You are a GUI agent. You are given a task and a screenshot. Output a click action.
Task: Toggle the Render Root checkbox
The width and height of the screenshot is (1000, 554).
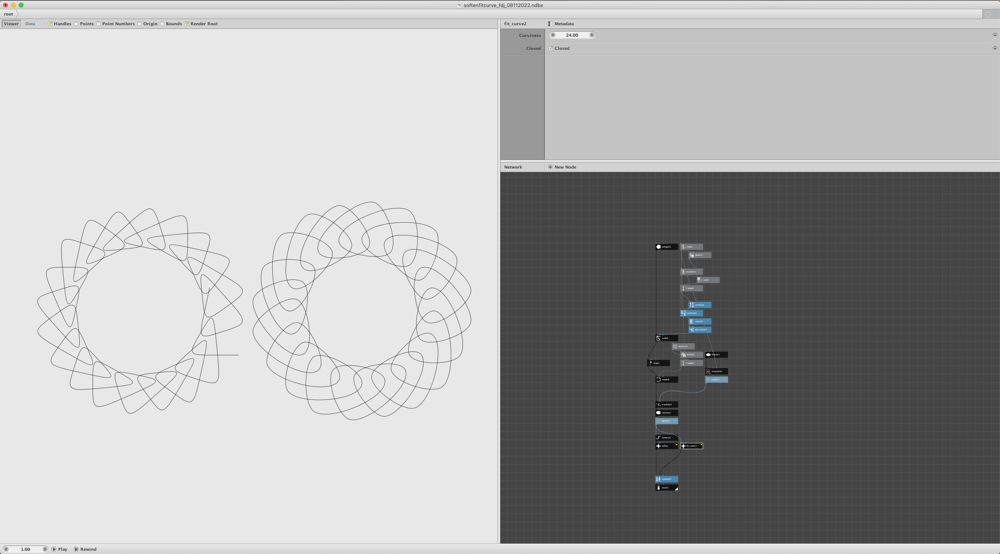point(186,24)
